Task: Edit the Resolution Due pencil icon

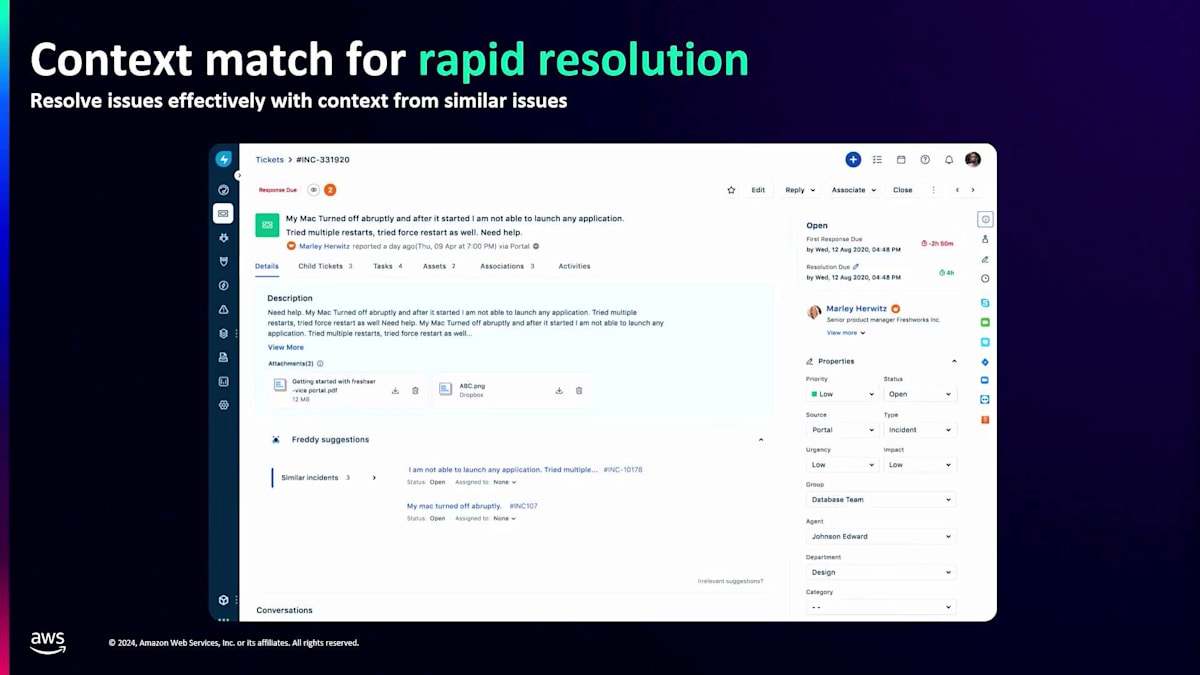Action: coord(856,267)
